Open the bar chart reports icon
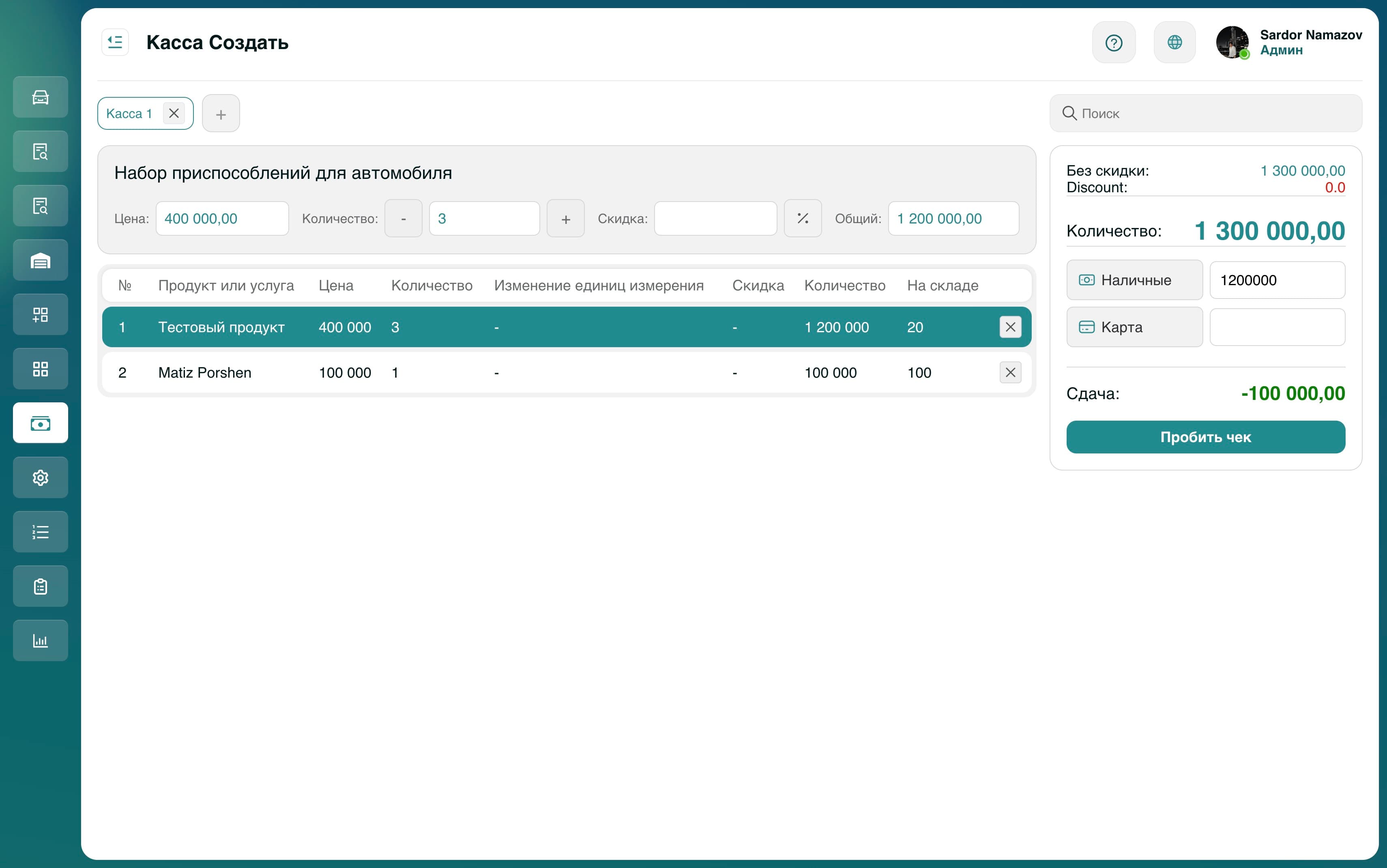Screen dimensions: 1387x868 (x=40, y=640)
